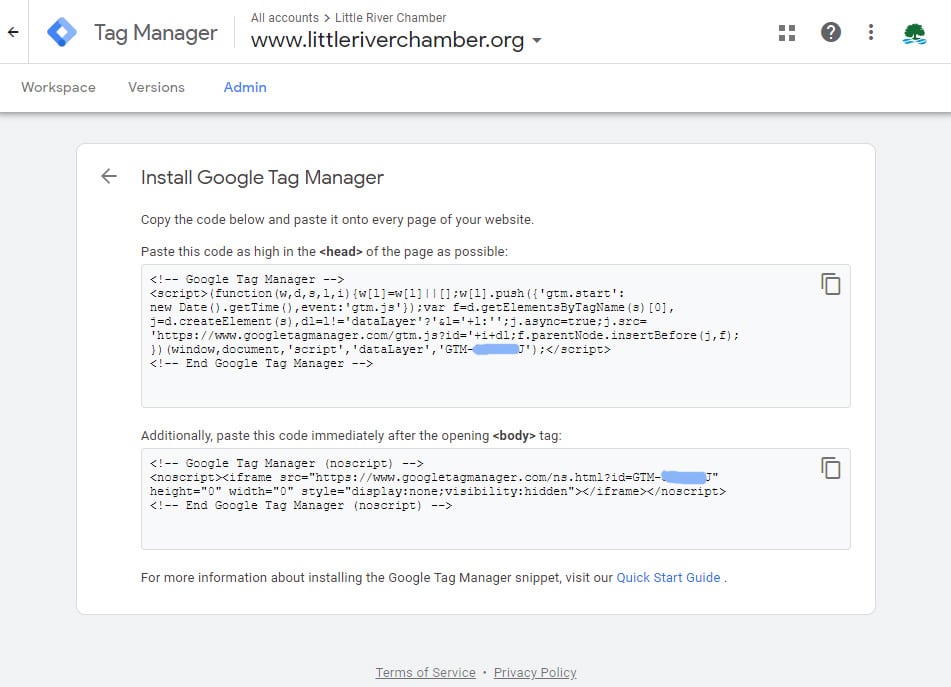Switch to the Workspace tab
The image size is (951, 687).
pyautogui.click(x=58, y=87)
